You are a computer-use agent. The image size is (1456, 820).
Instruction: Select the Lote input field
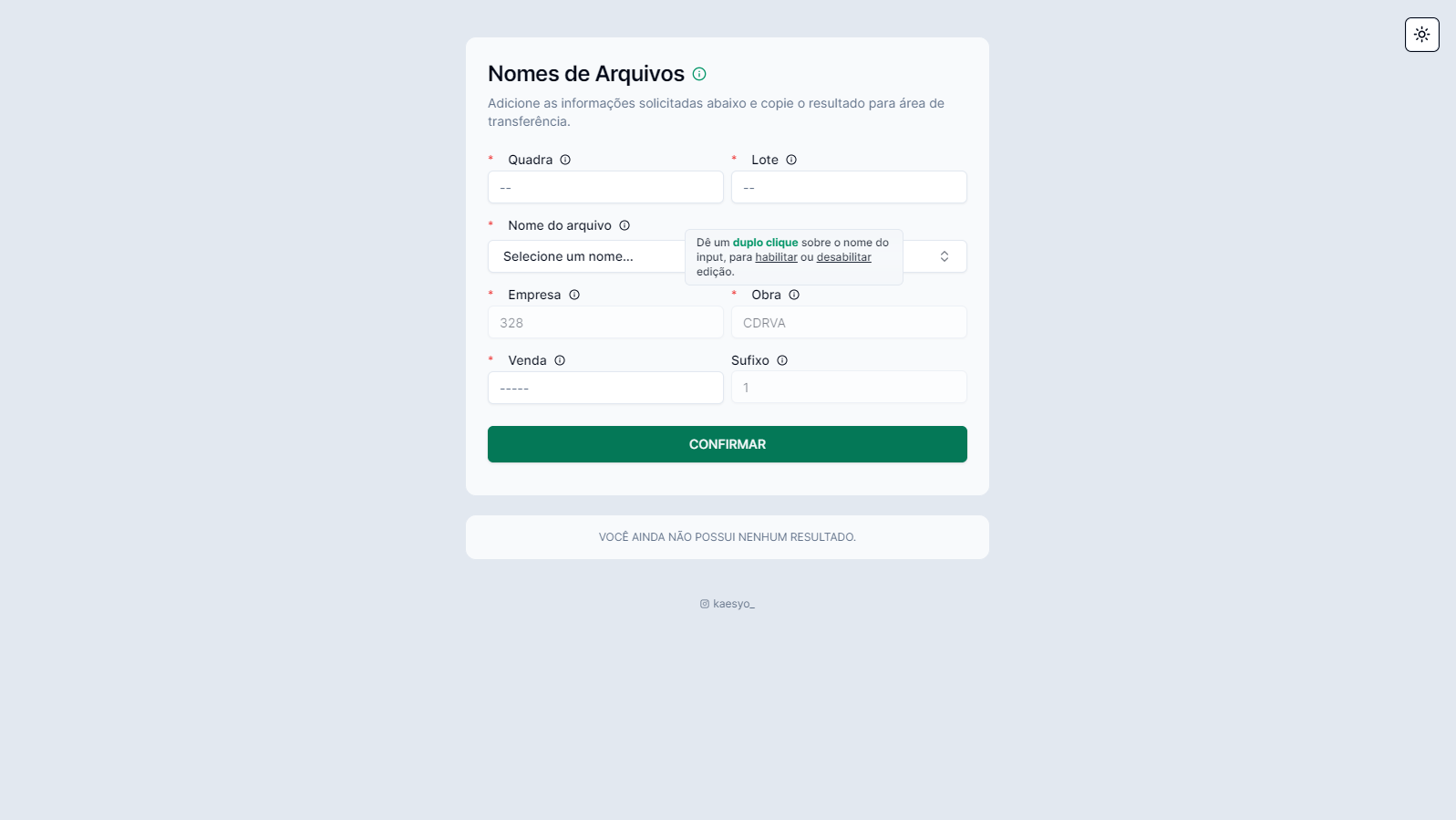pyautogui.click(x=848, y=187)
